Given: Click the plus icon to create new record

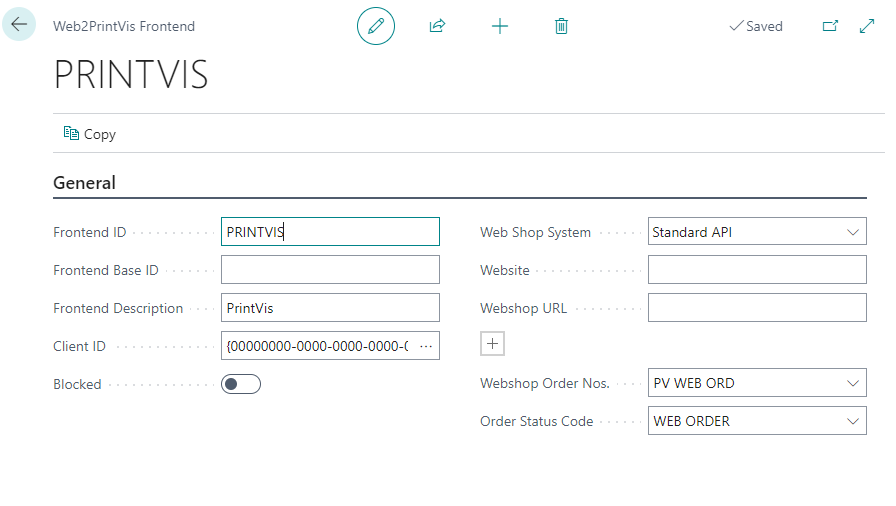Looking at the screenshot, I should pyautogui.click(x=500, y=26).
